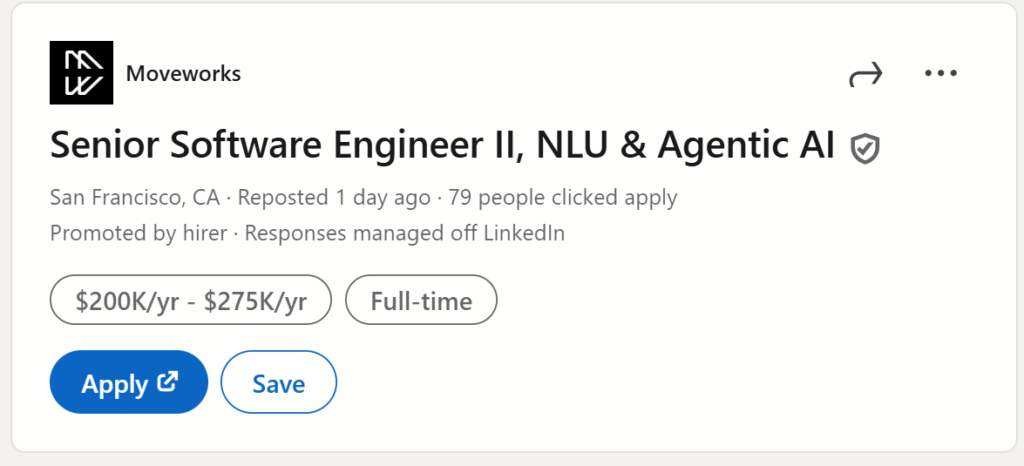Click the 'Reposted 1 day ago' text

(x=334, y=198)
